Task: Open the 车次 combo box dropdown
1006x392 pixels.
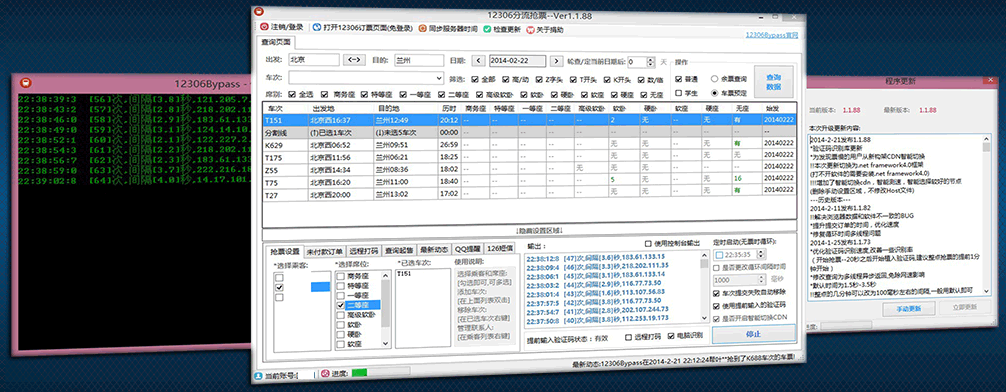Action: [x=439, y=79]
